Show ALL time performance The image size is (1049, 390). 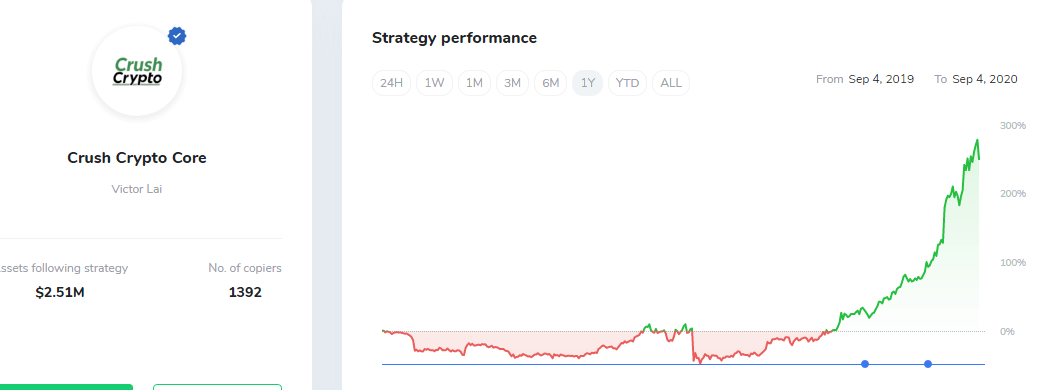point(671,83)
